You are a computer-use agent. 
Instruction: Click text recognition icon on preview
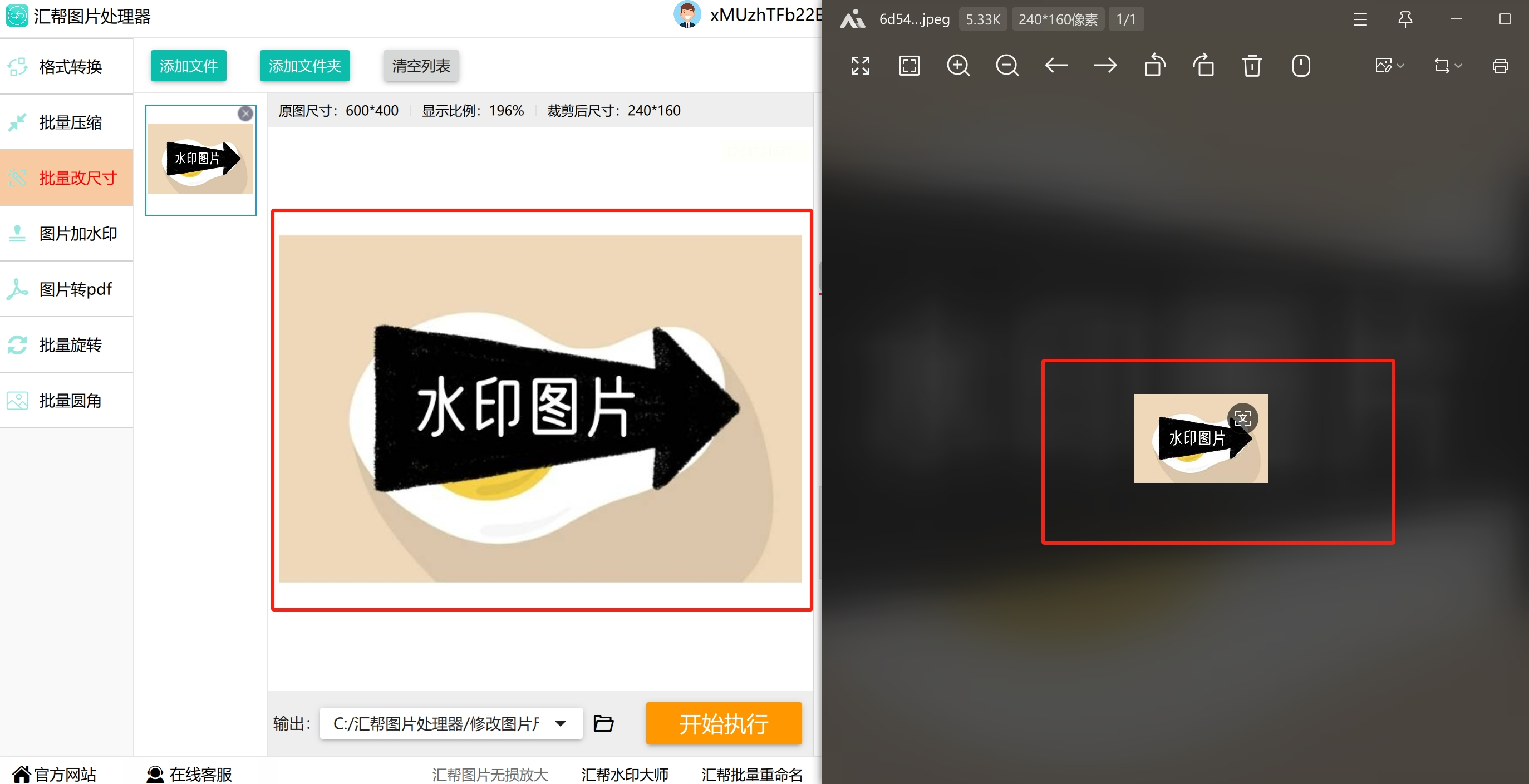click(x=1242, y=418)
